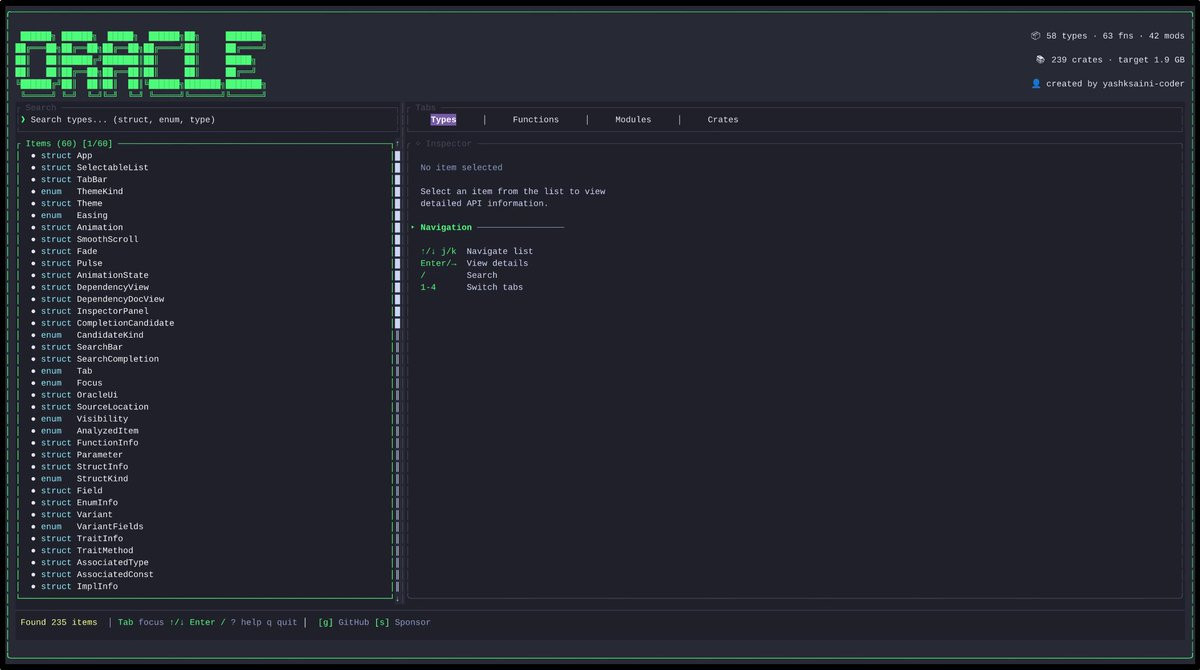Click '239 crates · target 1.9 GB' text
The width and height of the screenshot is (1200, 670).
1118,60
